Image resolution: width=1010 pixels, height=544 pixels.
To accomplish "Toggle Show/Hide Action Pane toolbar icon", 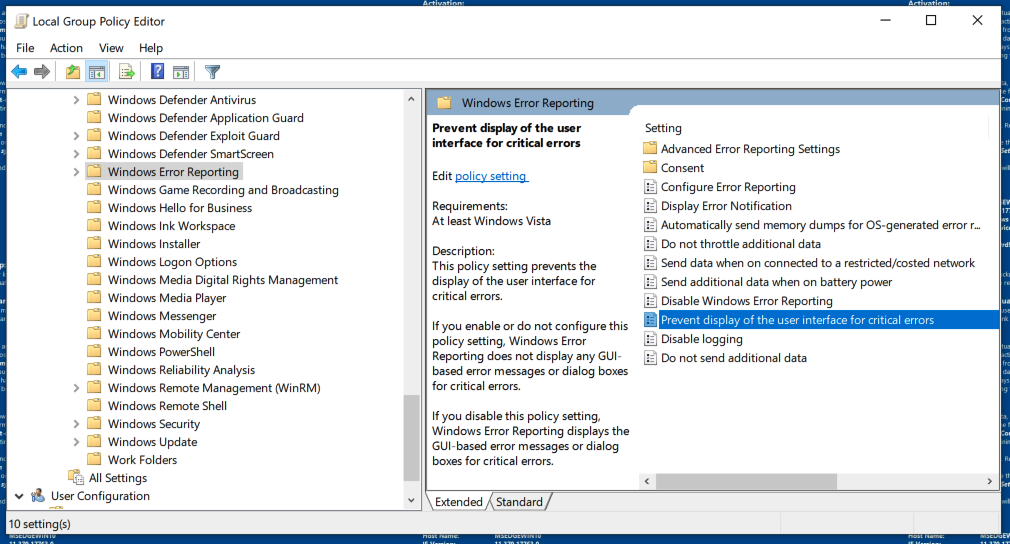I will click(181, 71).
